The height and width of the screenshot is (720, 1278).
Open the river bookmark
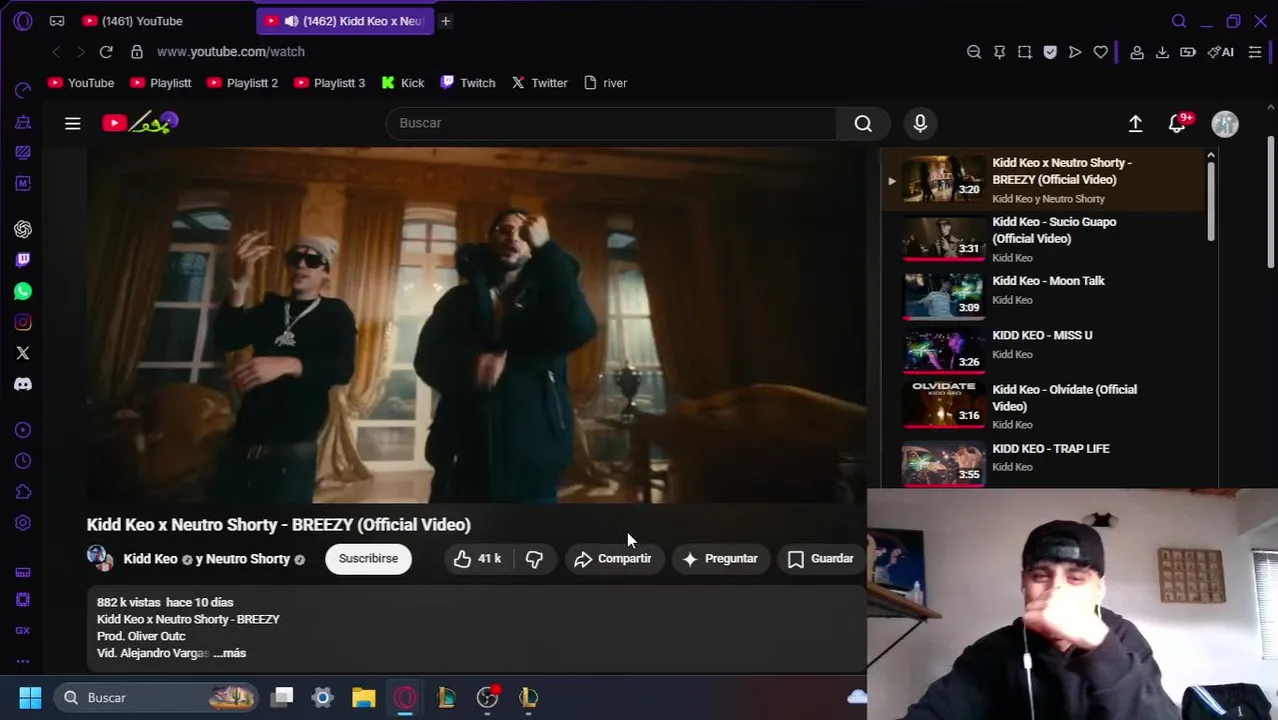[605, 83]
